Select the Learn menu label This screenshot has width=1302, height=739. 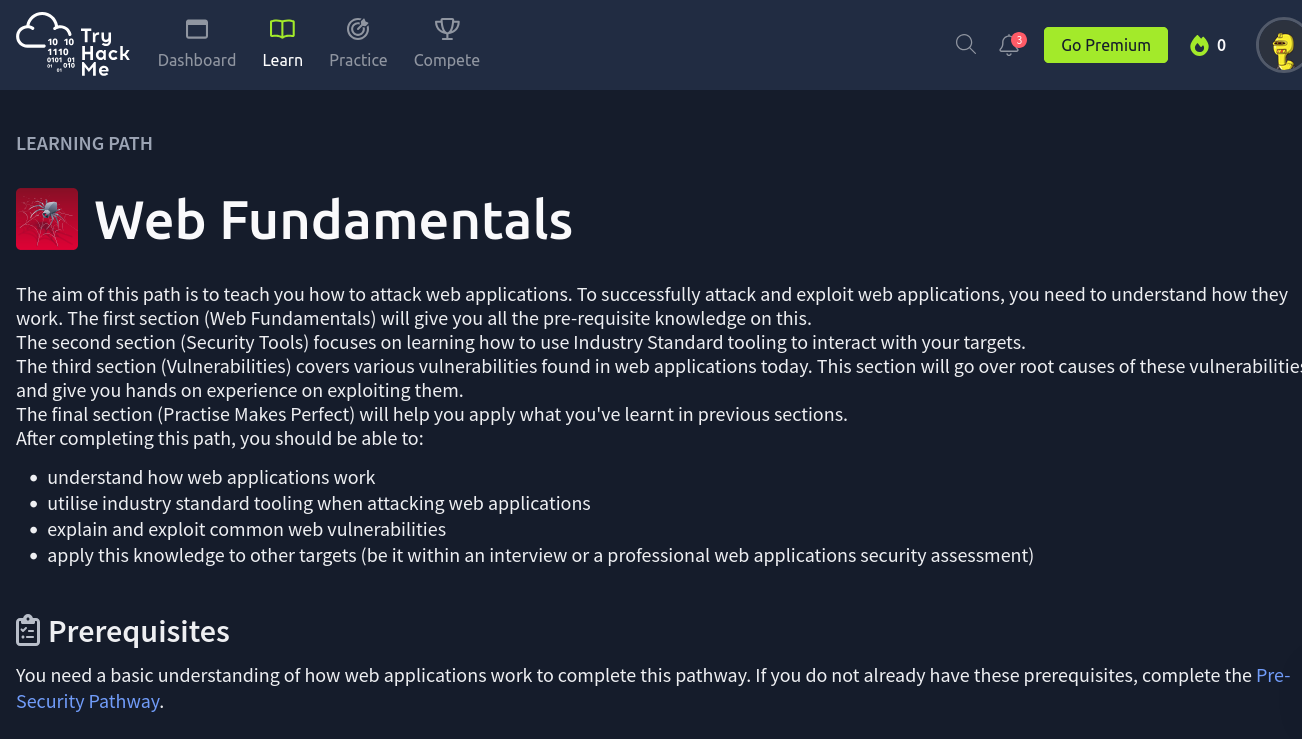282,60
